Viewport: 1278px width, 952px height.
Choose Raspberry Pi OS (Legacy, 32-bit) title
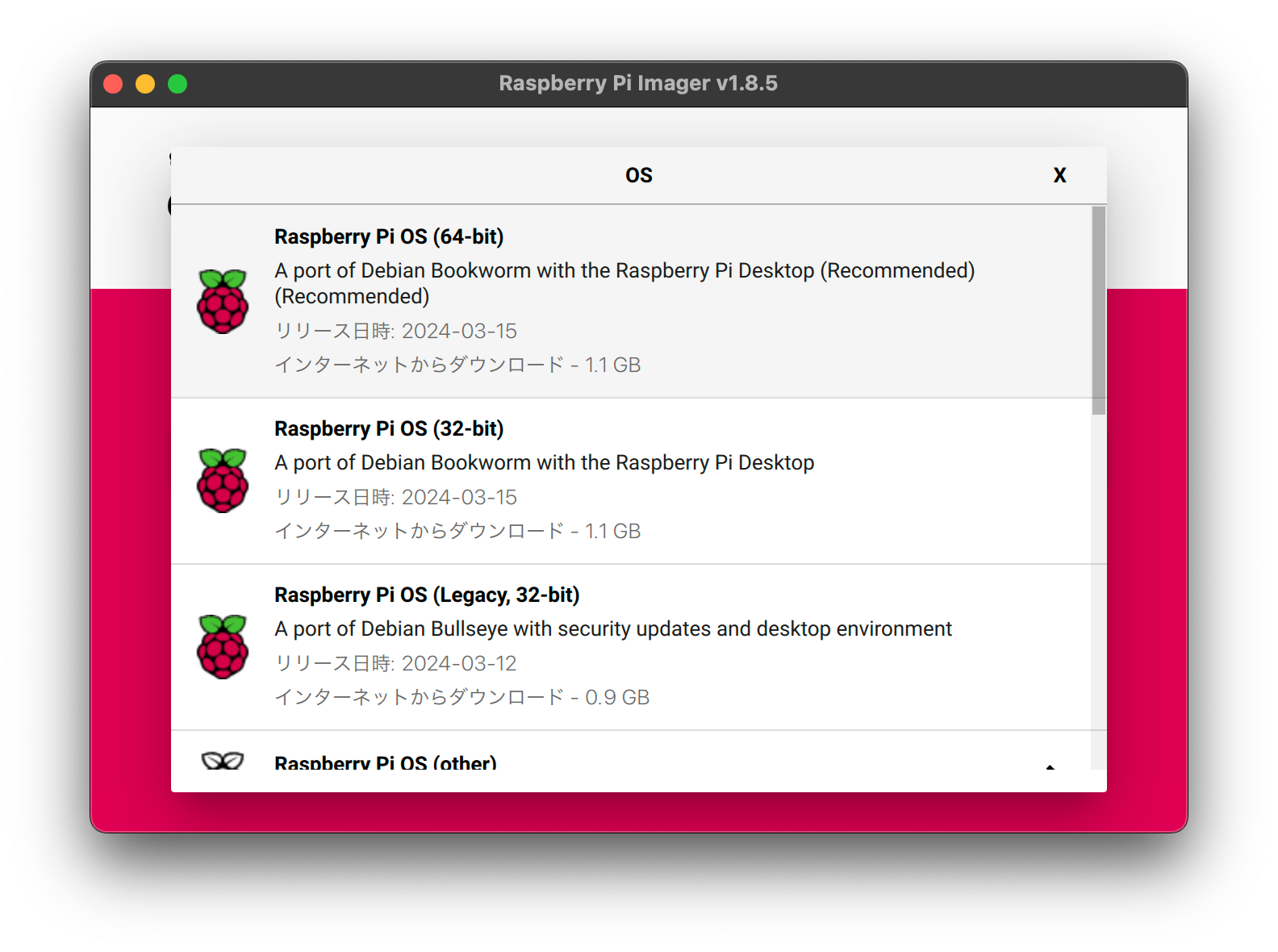(427, 595)
